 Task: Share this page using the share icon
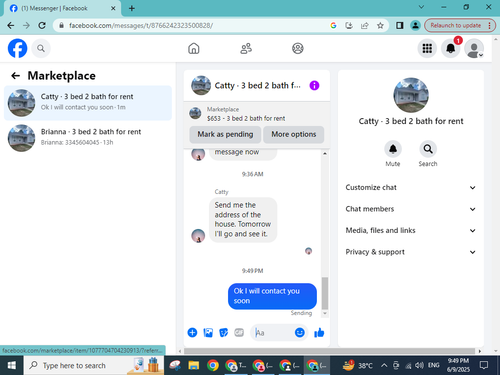click(365, 26)
